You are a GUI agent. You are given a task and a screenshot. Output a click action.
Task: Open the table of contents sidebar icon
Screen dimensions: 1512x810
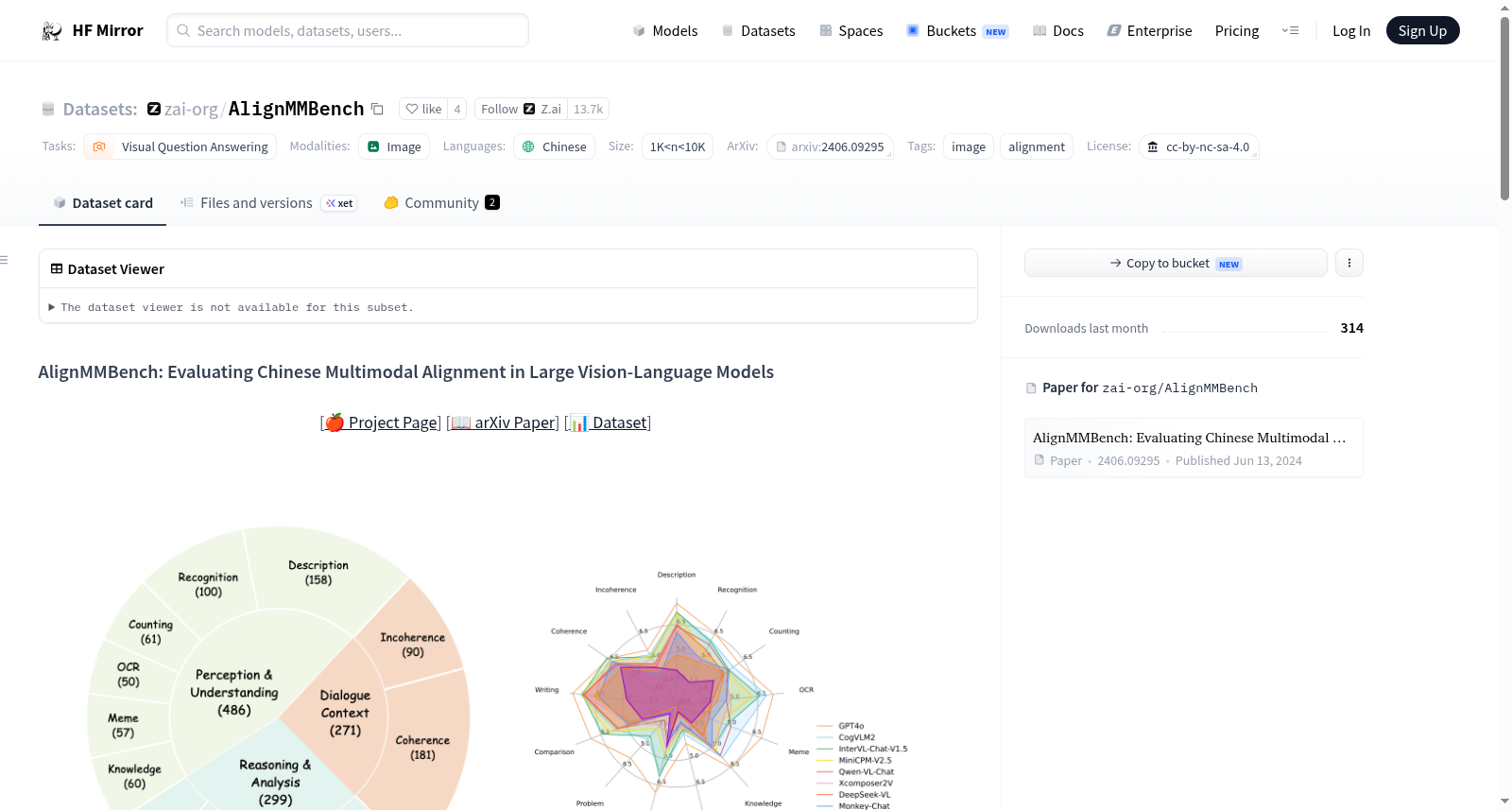(x=4, y=260)
